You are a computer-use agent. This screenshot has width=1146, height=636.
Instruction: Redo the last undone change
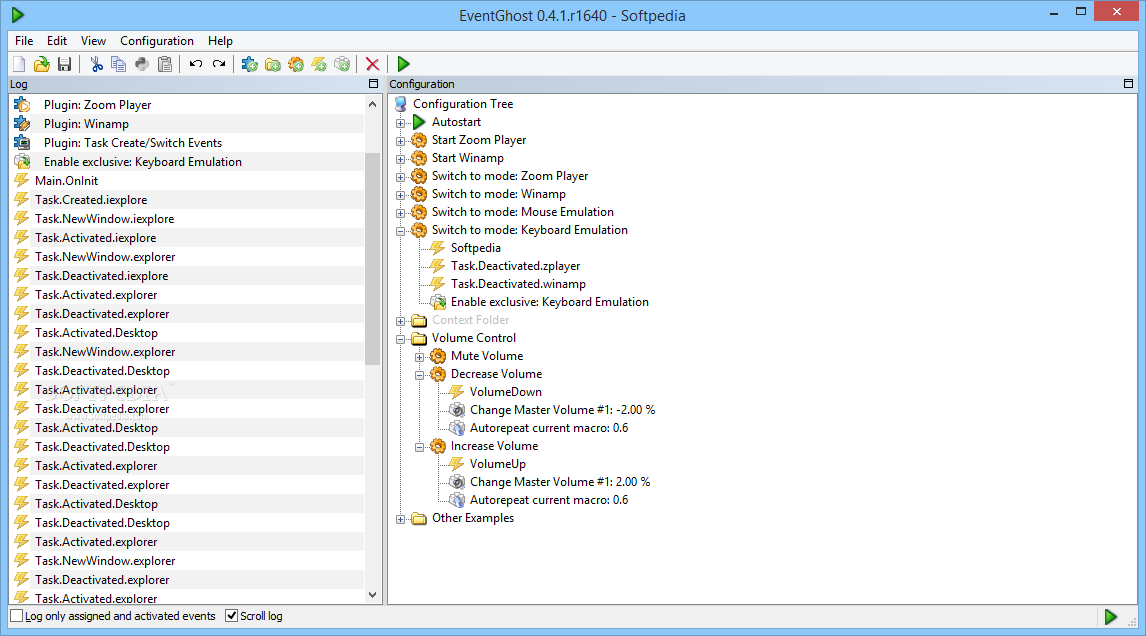click(219, 64)
